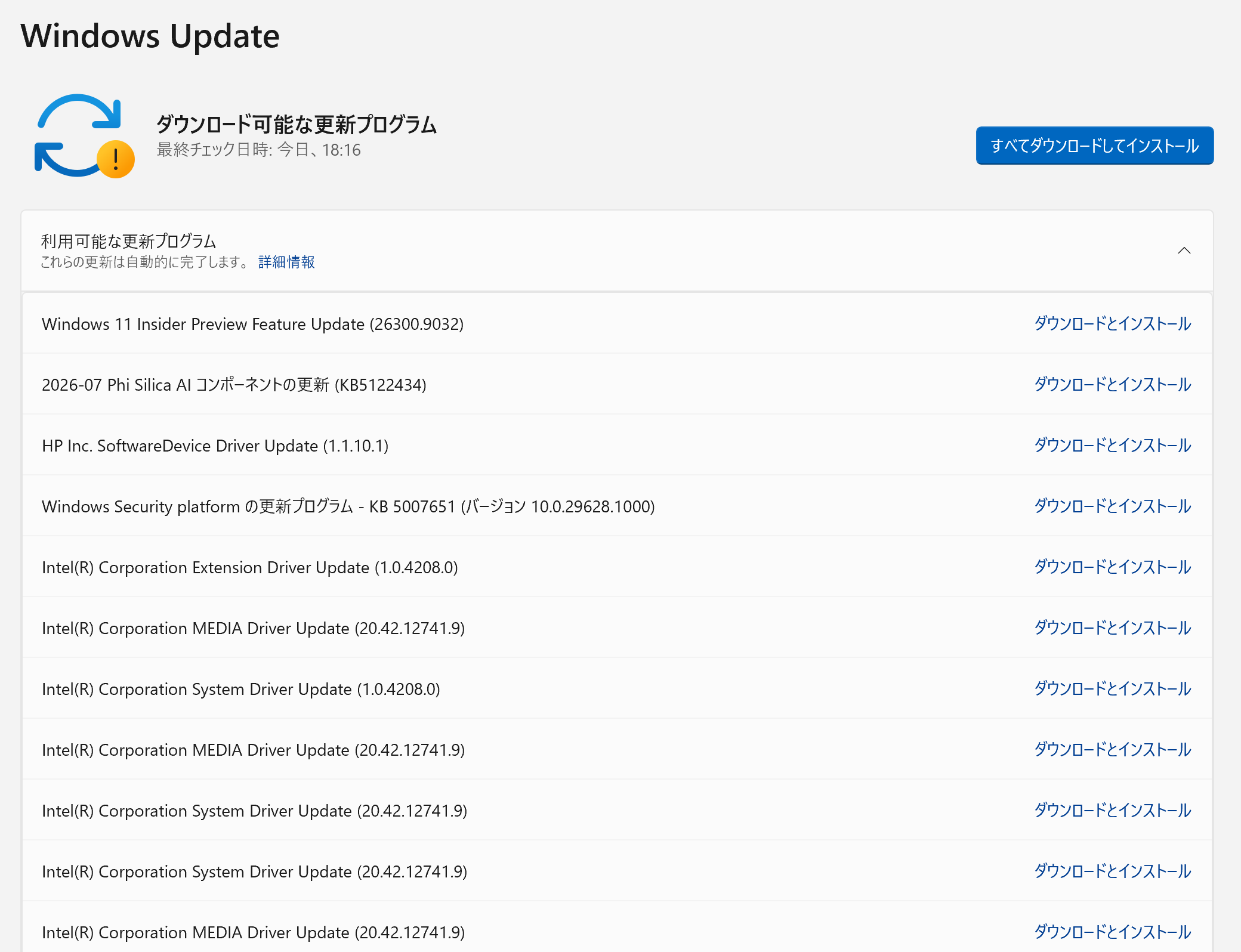
Task: Select the Intel(R) Corporation System Driver Update (1.0.4208.0) text
Action: [240, 689]
